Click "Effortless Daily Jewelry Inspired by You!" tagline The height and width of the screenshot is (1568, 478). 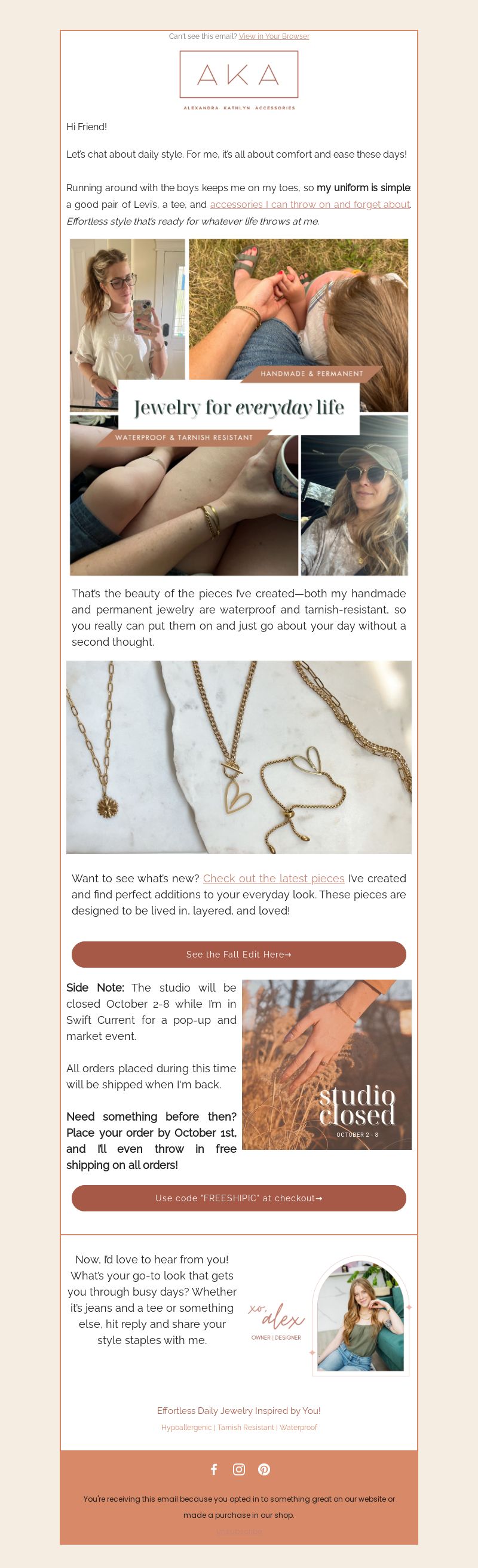238,1411
